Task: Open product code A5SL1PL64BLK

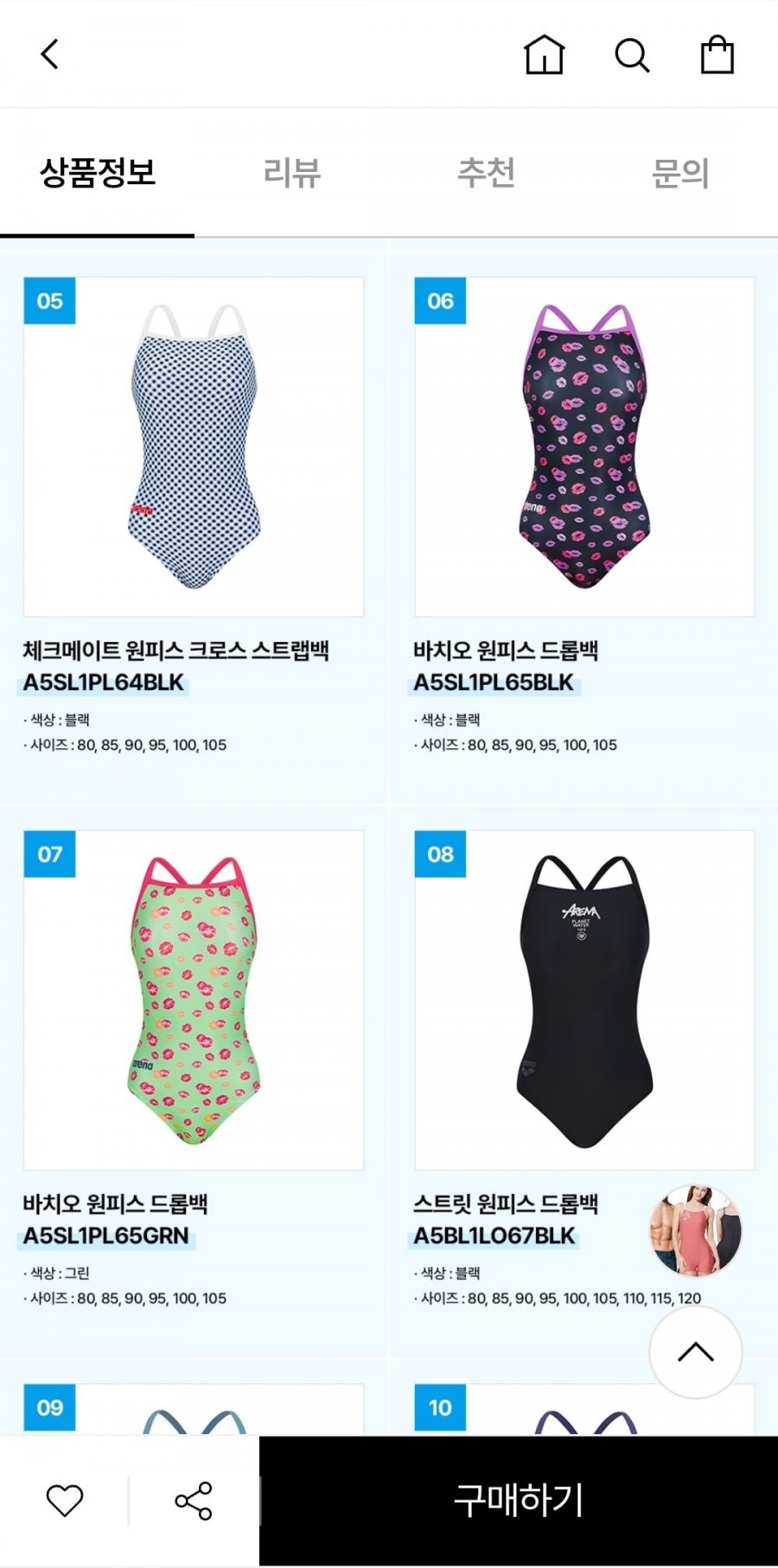Action: pyautogui.click(x=104, y=682)
